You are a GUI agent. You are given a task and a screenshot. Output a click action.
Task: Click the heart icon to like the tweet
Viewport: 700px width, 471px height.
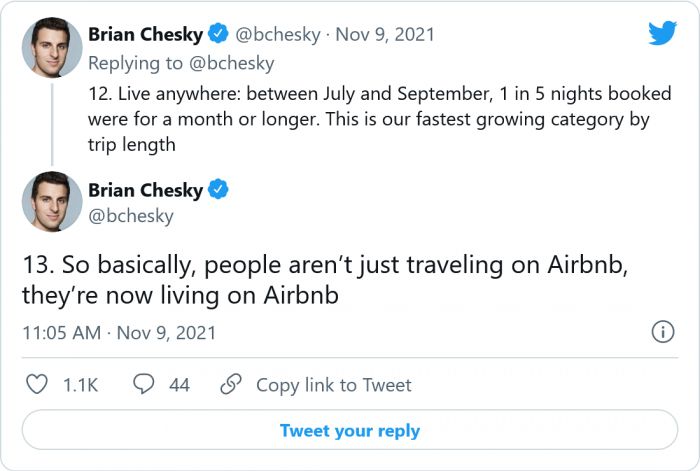37,385
